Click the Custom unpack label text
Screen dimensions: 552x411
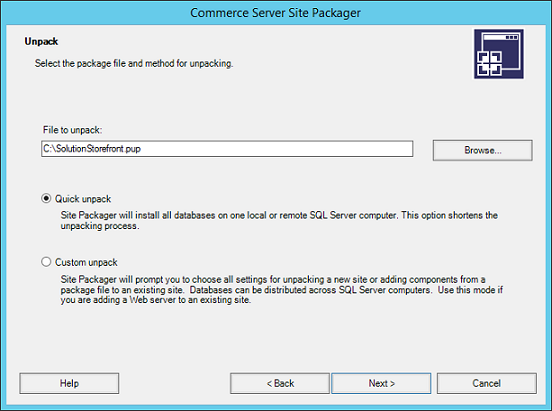click(x=86, y=262)
